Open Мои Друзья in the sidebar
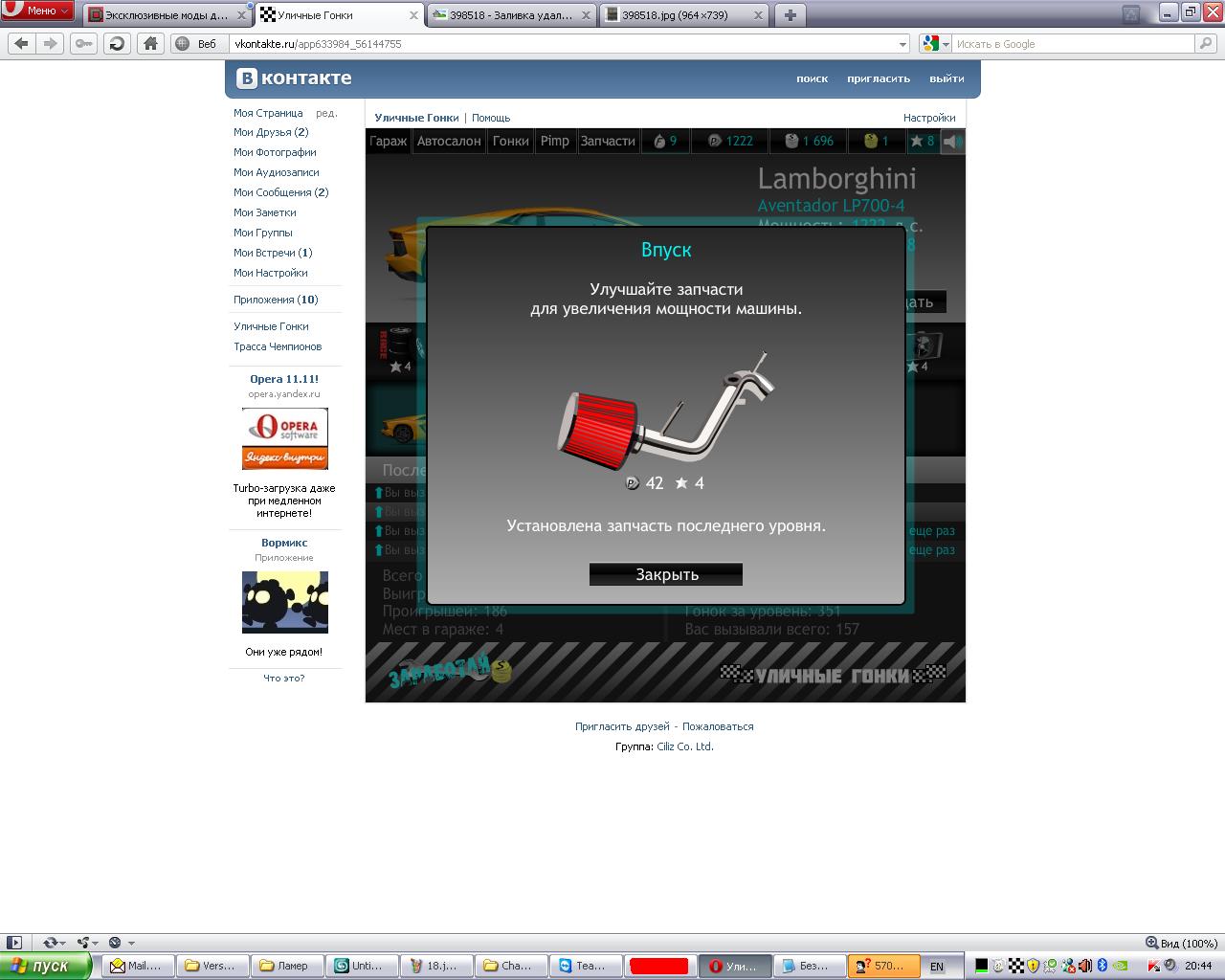The height and width of the screenshot is (980, 1225). pyautogui.click(x=271, y=133)
